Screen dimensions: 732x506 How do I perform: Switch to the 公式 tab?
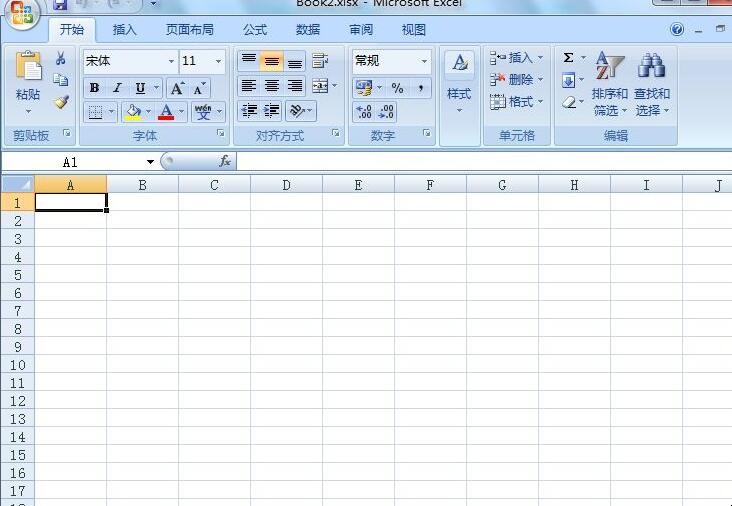click(255, 30)
